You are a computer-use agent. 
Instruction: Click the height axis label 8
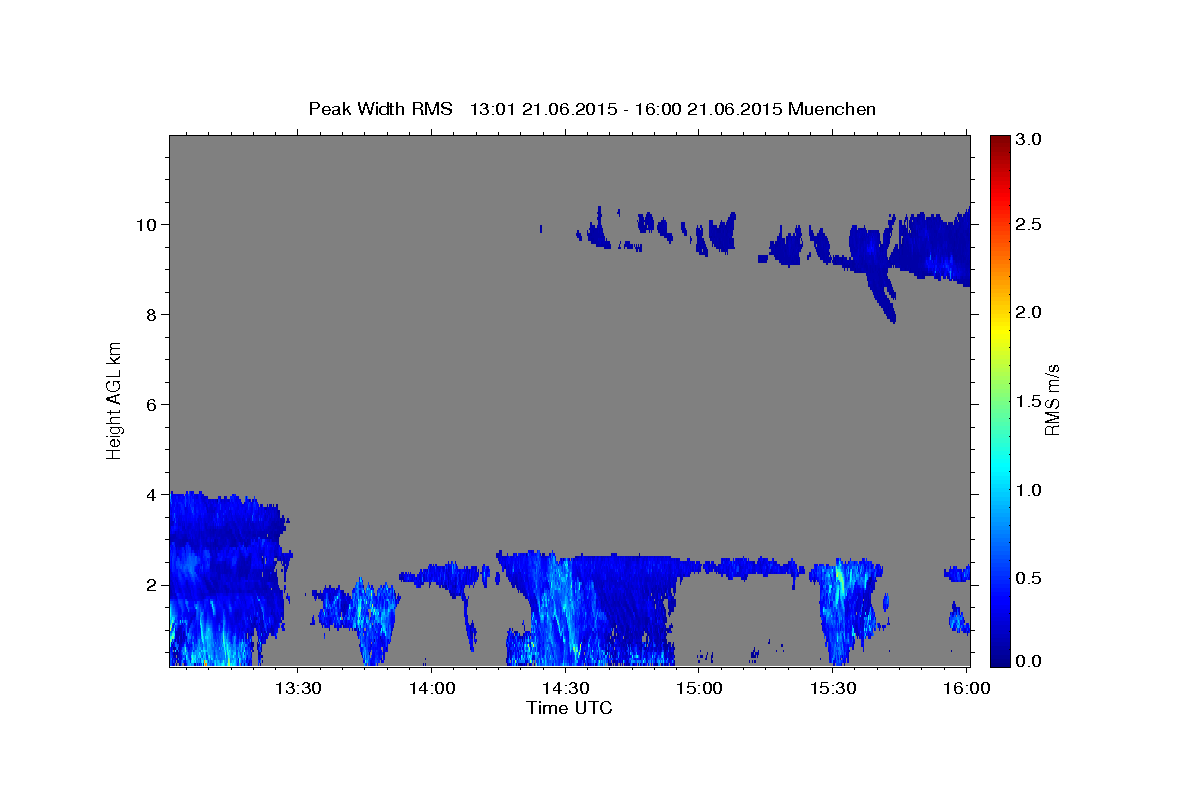149,314
